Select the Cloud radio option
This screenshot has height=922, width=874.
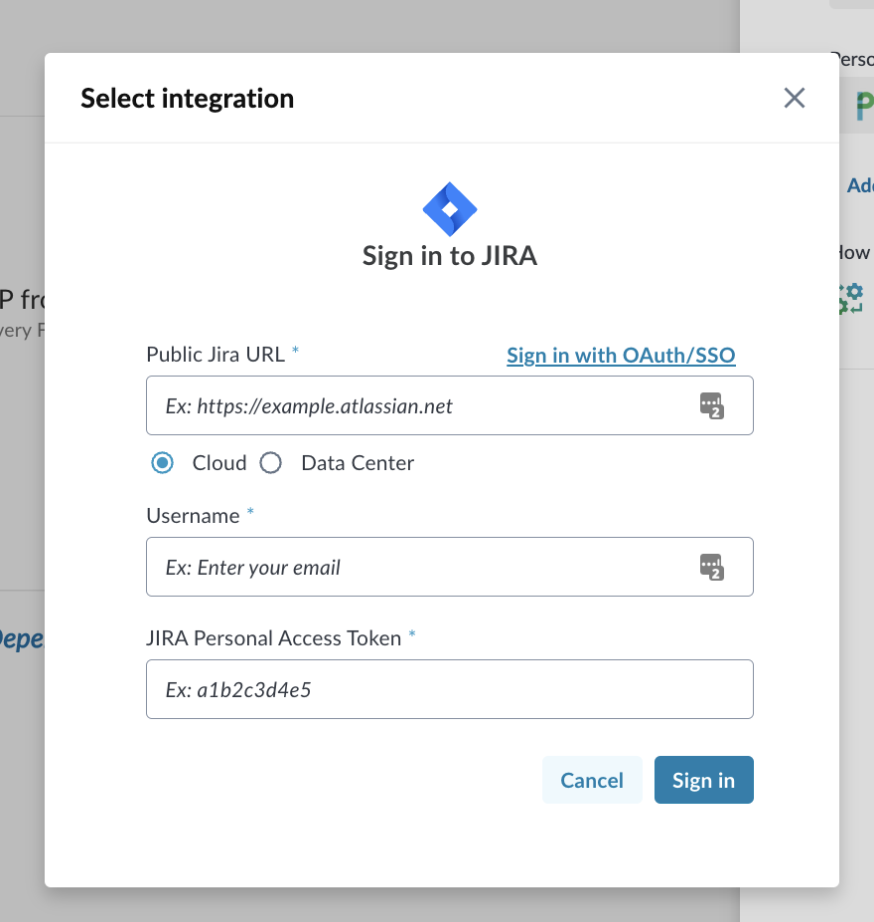point(162,463)
